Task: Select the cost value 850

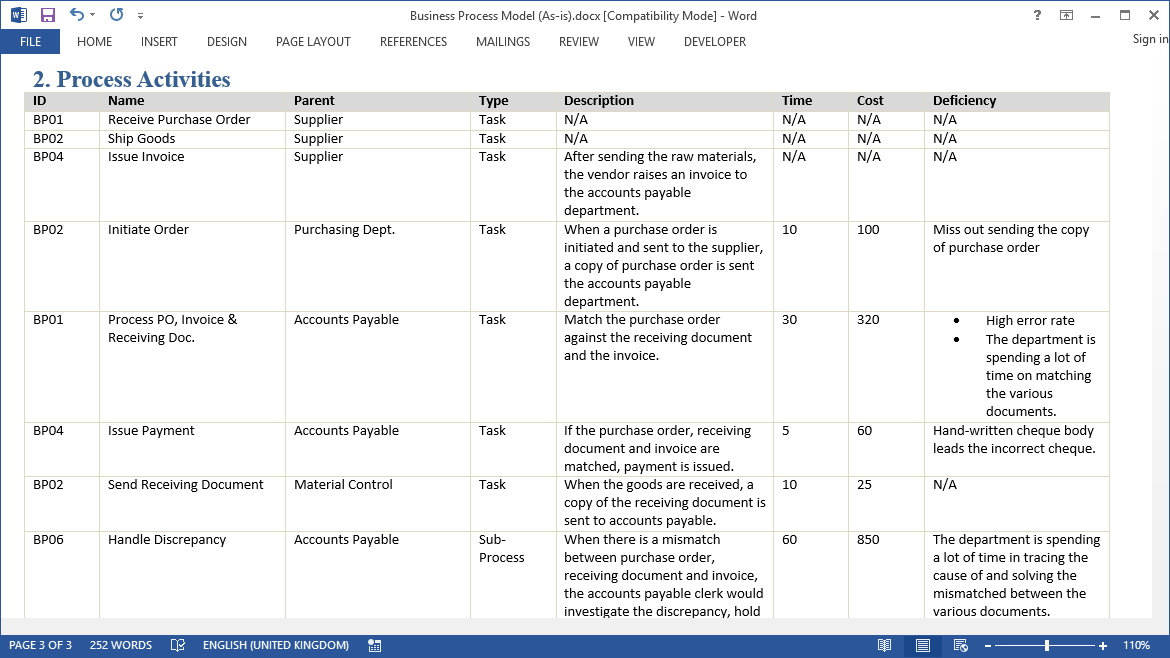Action: (869, 539)
